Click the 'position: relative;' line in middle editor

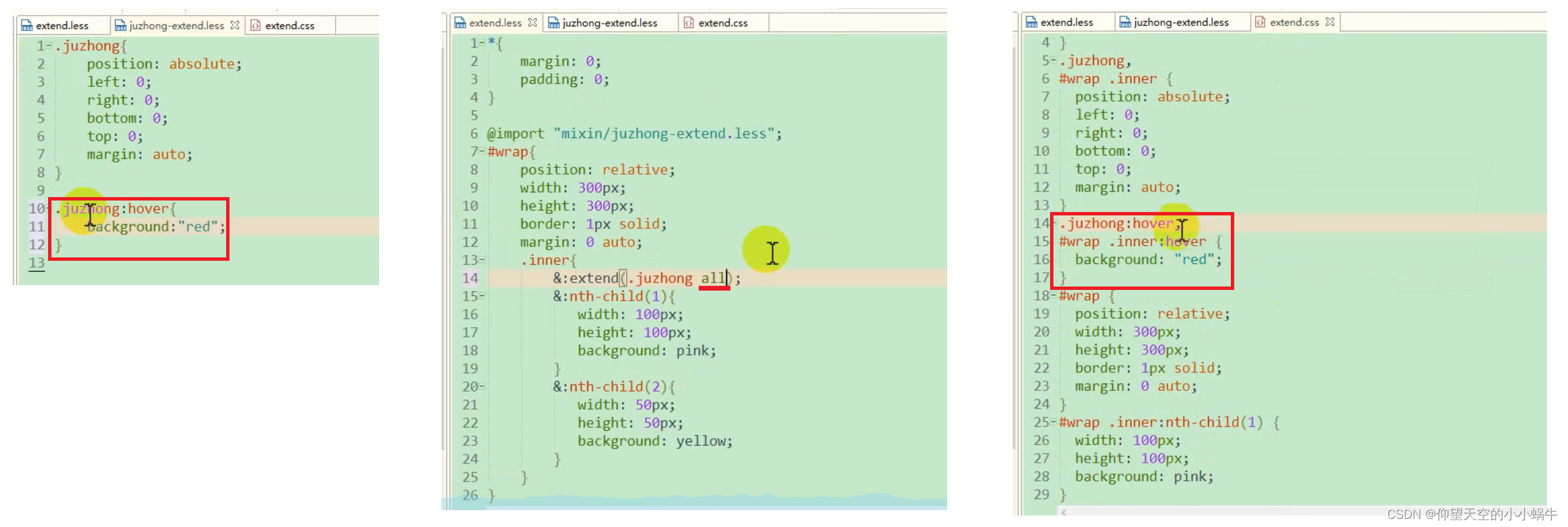click(x=597, y=169)
